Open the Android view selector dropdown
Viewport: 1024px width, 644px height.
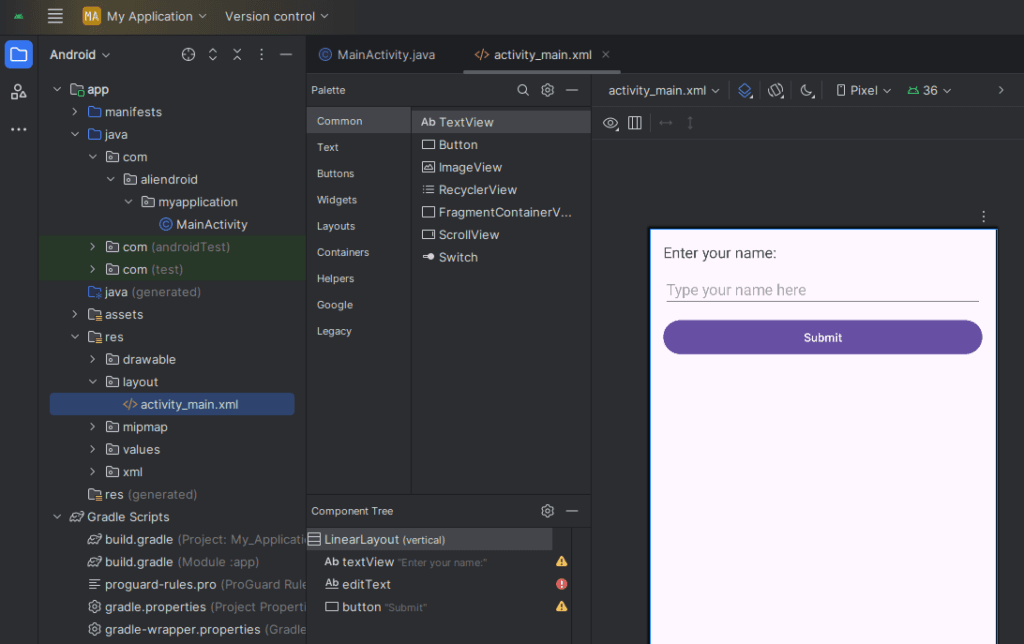80,55
